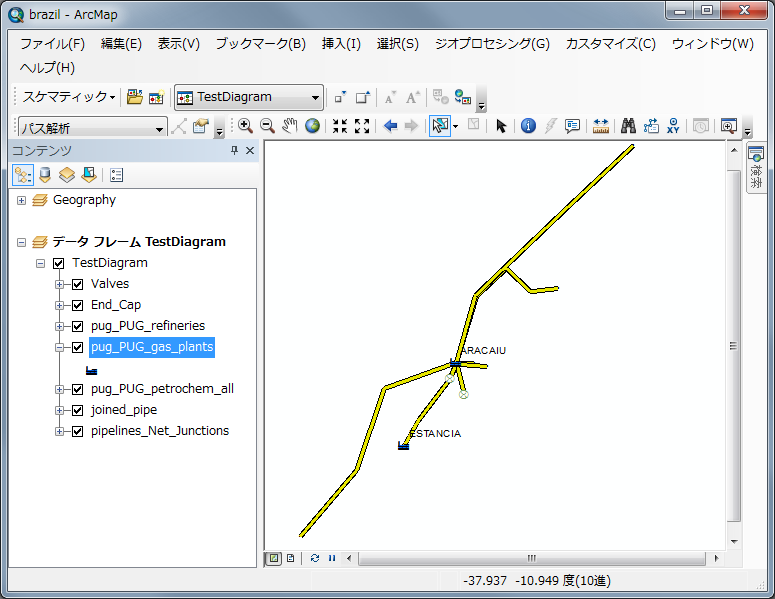The height and width of the screenshot is (599, 775).
Task: Open the ジオプロセシング(G) menu
Action: [492, 44]
